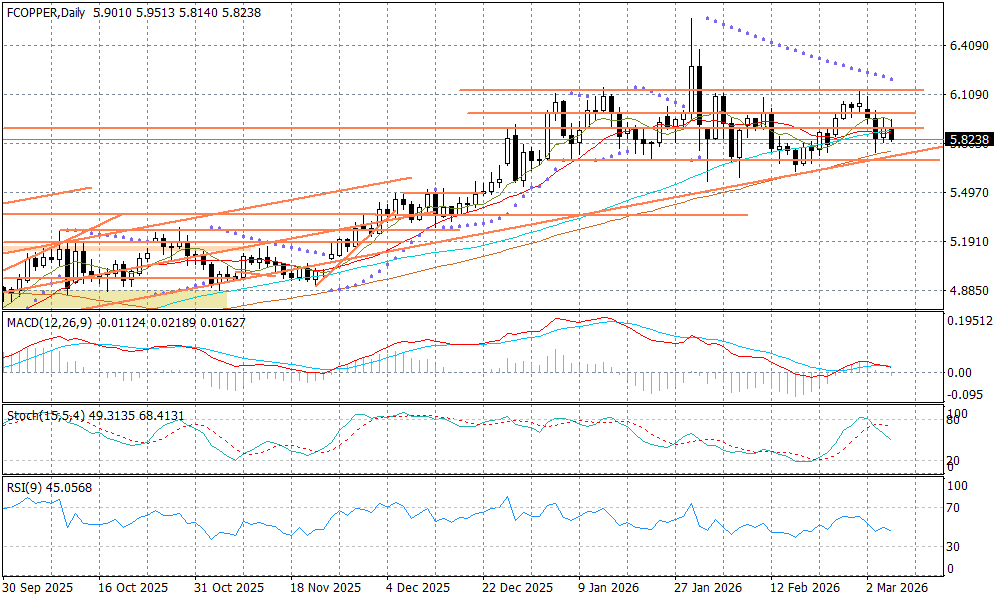This screenshot has width=1000, height=600.
Task: Click the 0.19512 MACD scale value
Action: click(x=970, y=321)
